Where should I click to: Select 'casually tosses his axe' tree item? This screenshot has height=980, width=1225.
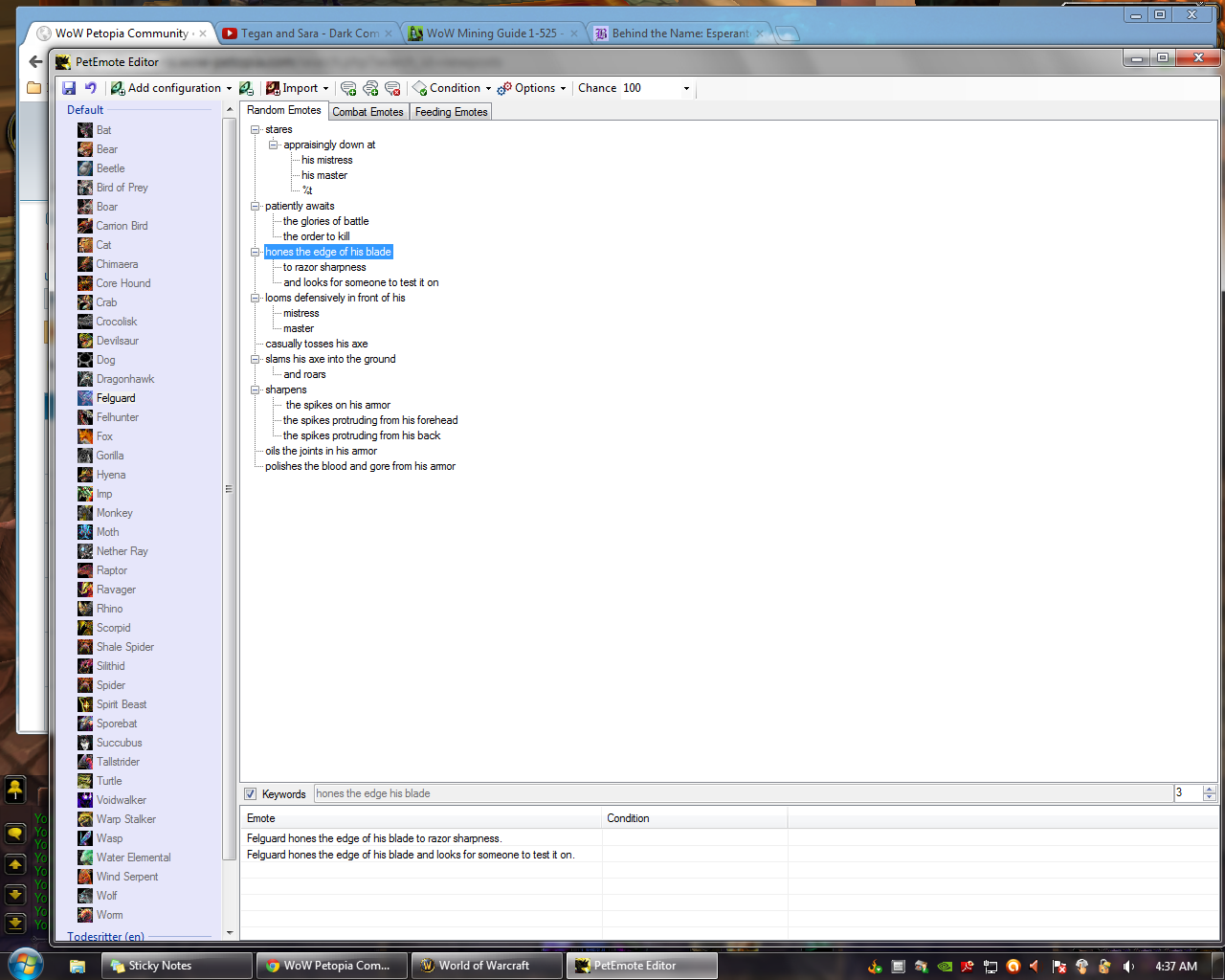317,344
